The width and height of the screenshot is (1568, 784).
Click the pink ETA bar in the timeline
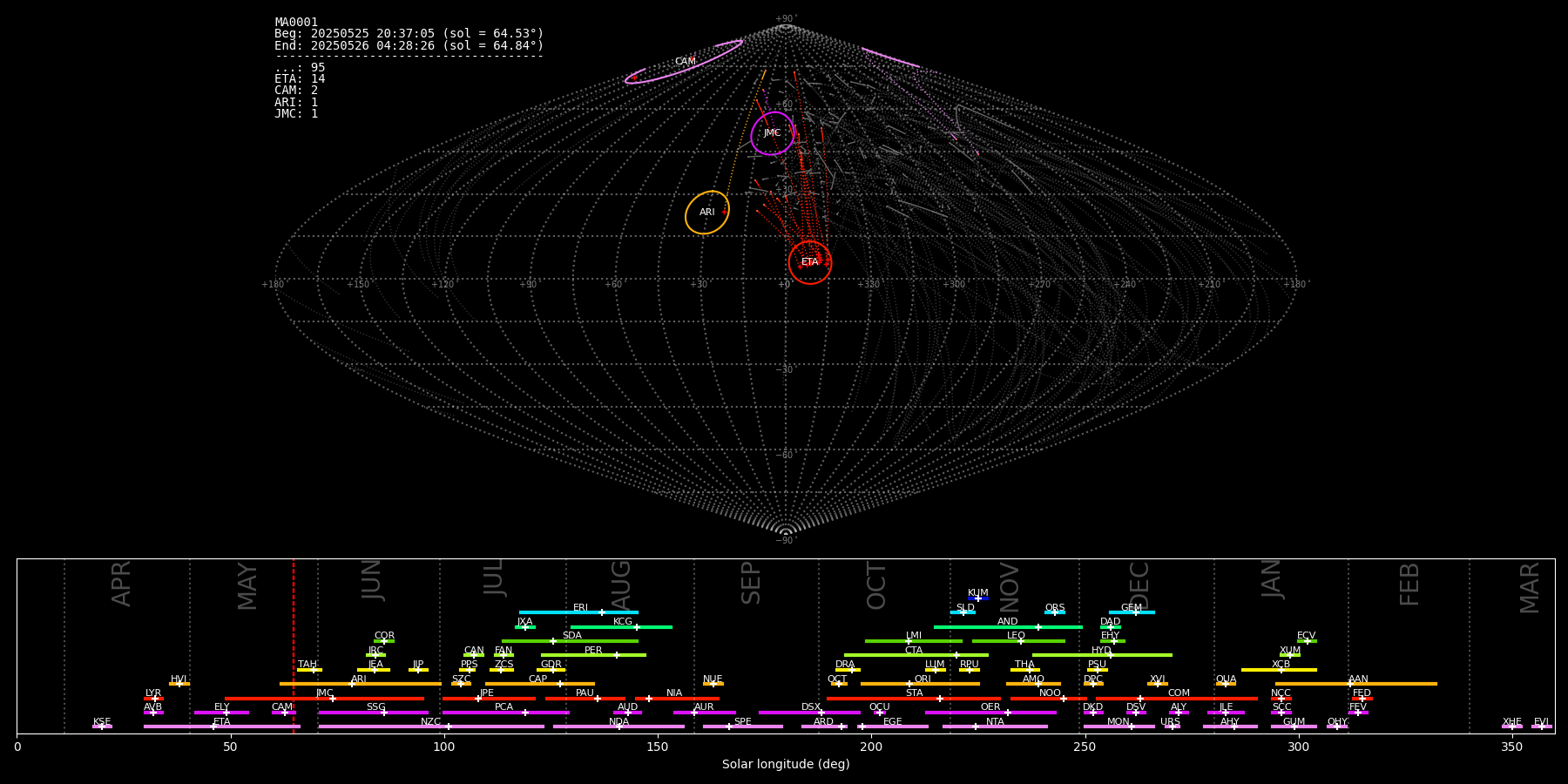221,727
